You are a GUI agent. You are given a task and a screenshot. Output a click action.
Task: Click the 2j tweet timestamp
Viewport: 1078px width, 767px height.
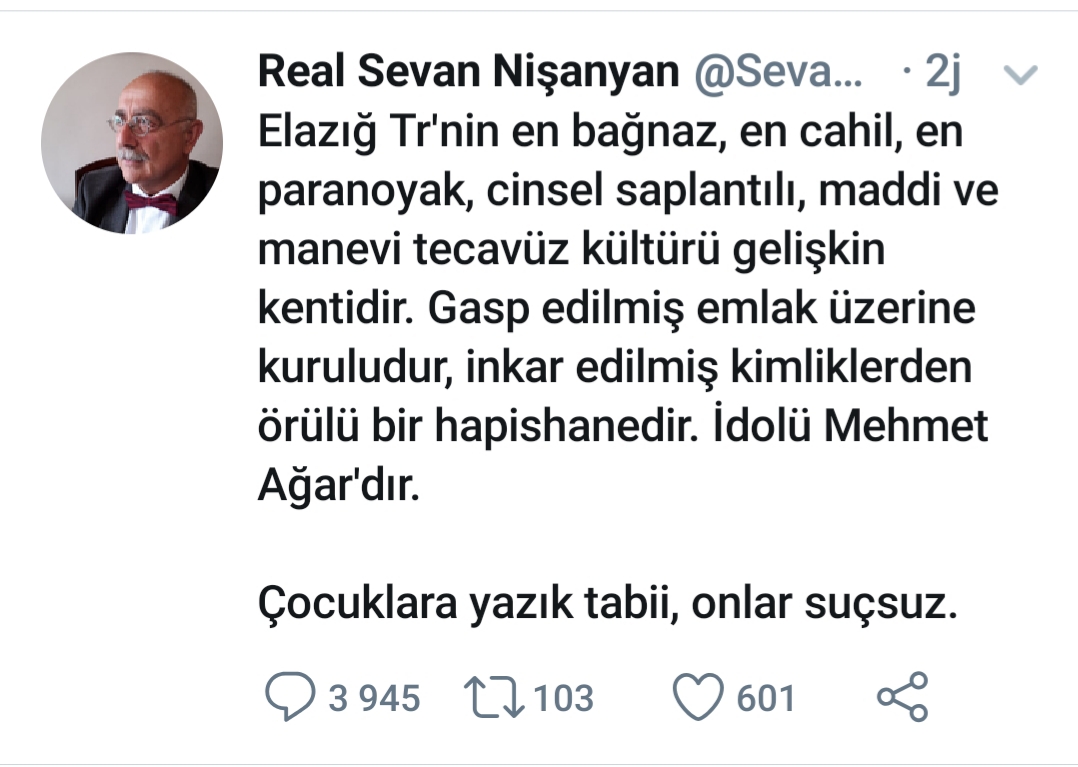coord(943,74)
